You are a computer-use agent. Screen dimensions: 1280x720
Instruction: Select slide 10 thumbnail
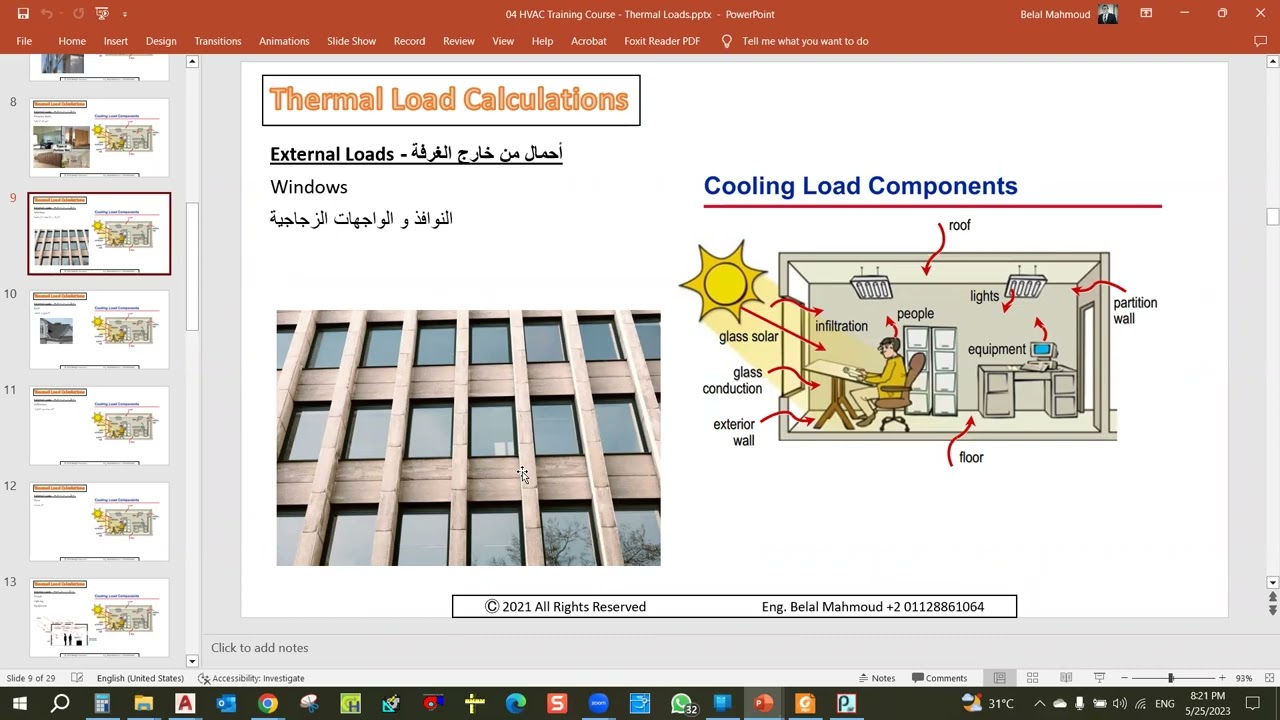[x=99, y=329]
